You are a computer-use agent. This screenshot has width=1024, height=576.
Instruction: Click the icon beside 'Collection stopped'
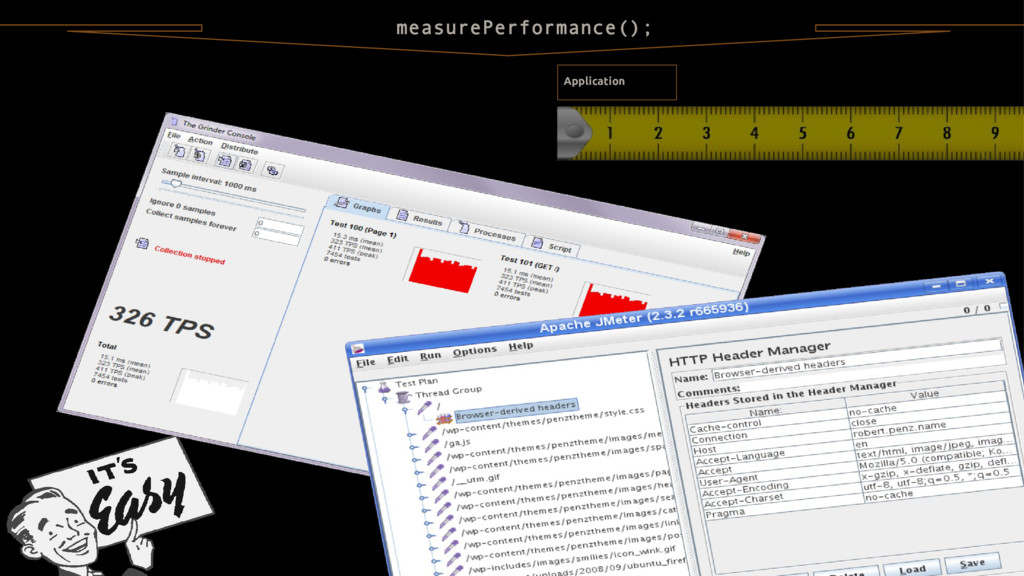pyautogui.click(x=142, y=244)
